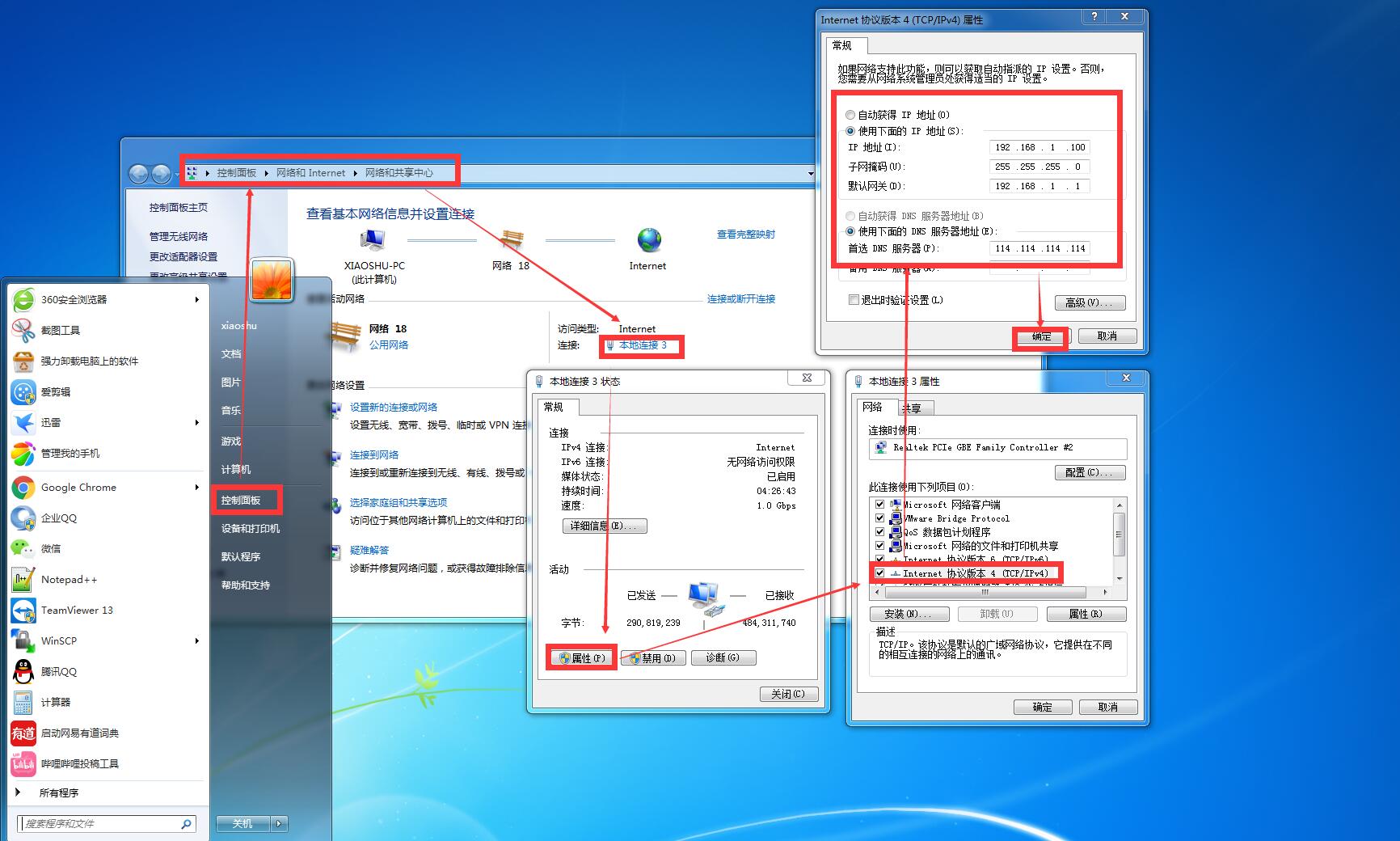Toggle QoS 数据包计划程序 checkbox
1400x841 pixels.
coord(880,532)
